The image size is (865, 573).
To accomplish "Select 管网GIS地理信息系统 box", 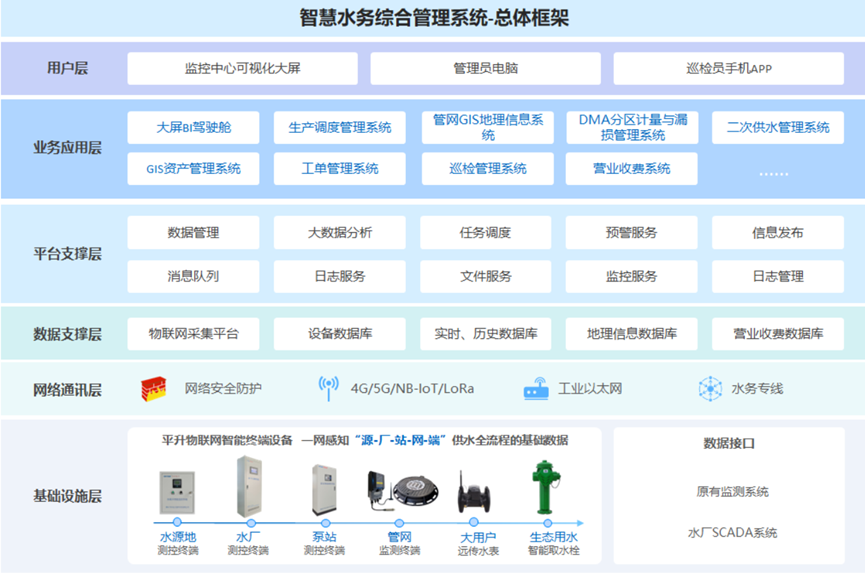I will coord(487,127).
